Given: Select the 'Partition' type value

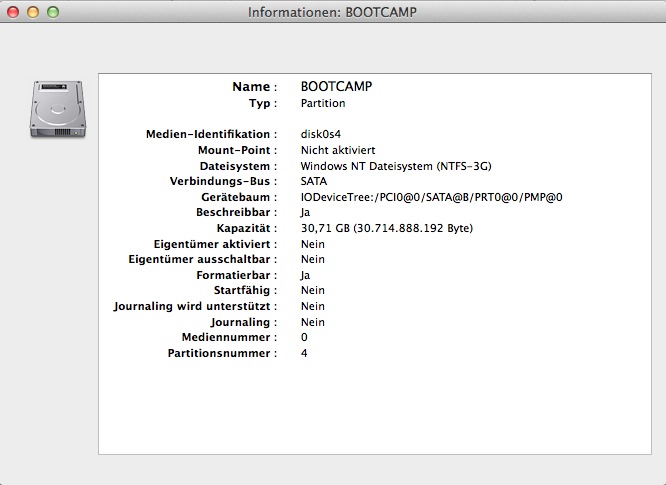Looking at the screenshot, I should tap(322, 103).
